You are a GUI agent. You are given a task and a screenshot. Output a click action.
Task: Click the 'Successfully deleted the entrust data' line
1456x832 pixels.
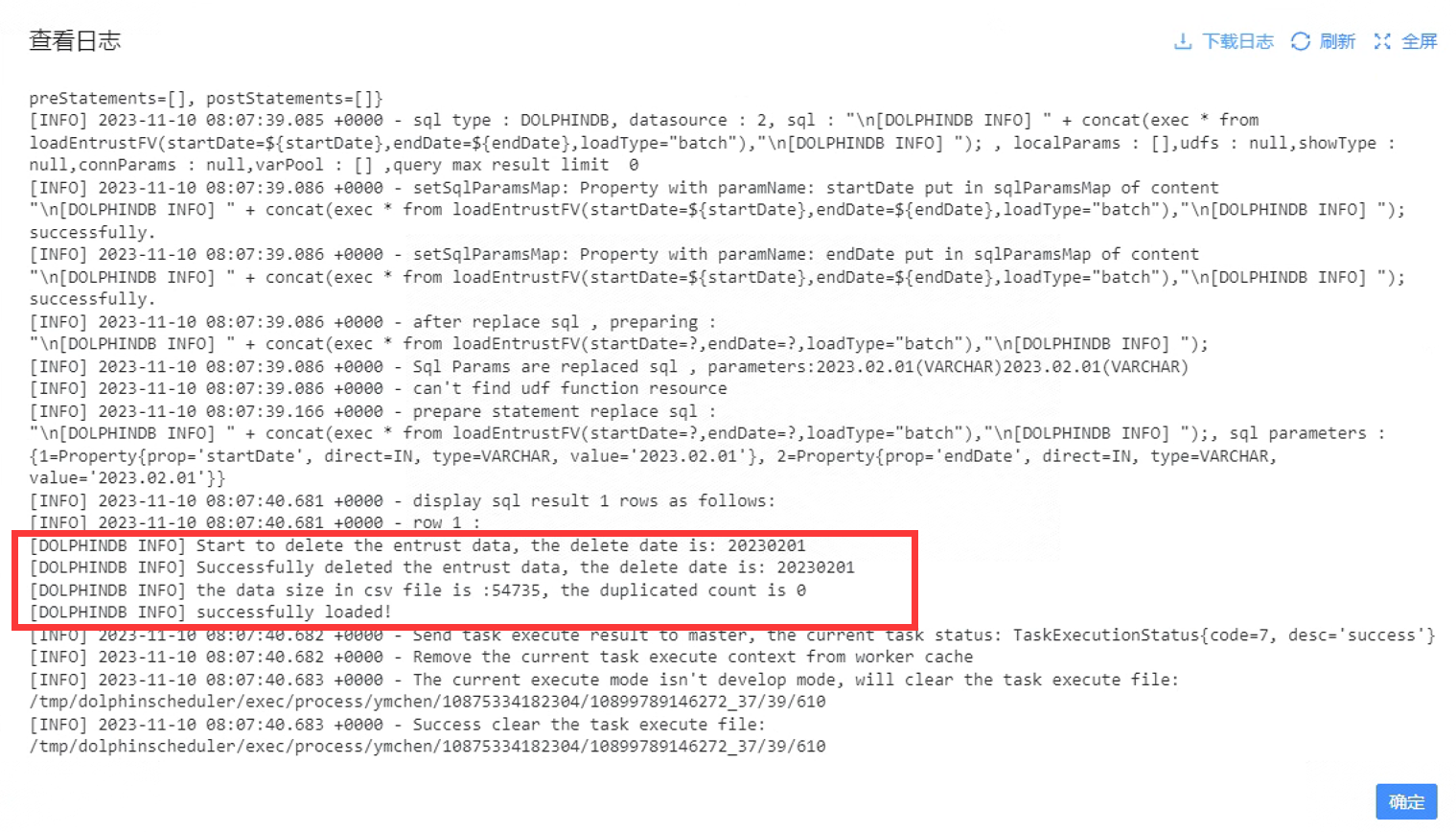click(x=442, y=567)
